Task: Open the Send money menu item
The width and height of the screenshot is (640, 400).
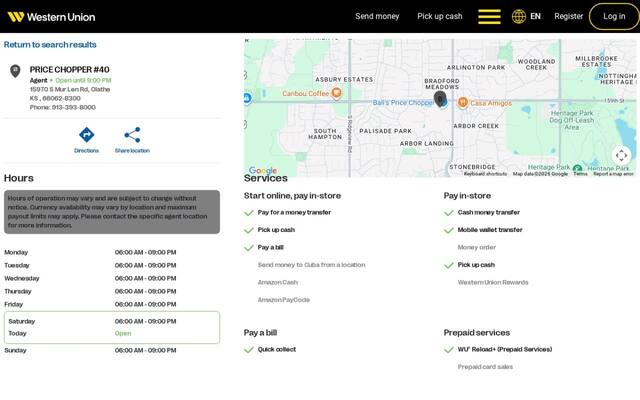Action: pos(377,16)
